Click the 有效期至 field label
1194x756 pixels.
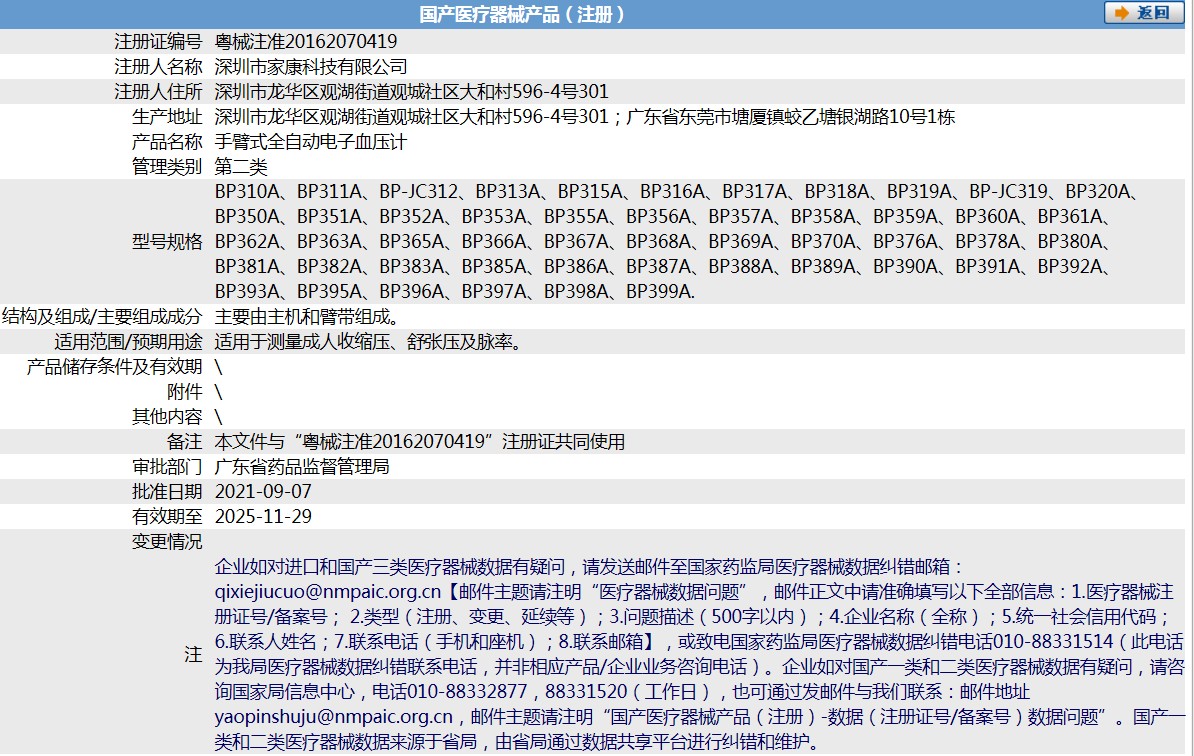pyautogui.click(x=167, y=517)
